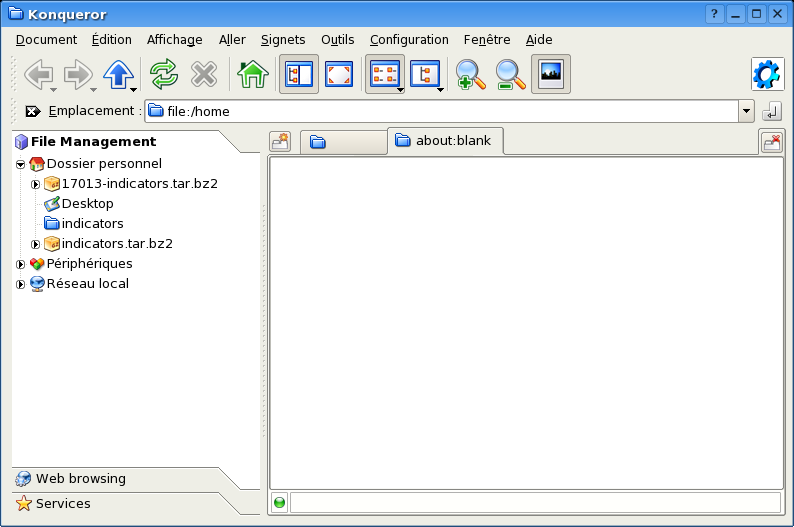The height and width of the screenshot is (527, 794).
Task: Open the Fenêtre menu
Action: 487,39
